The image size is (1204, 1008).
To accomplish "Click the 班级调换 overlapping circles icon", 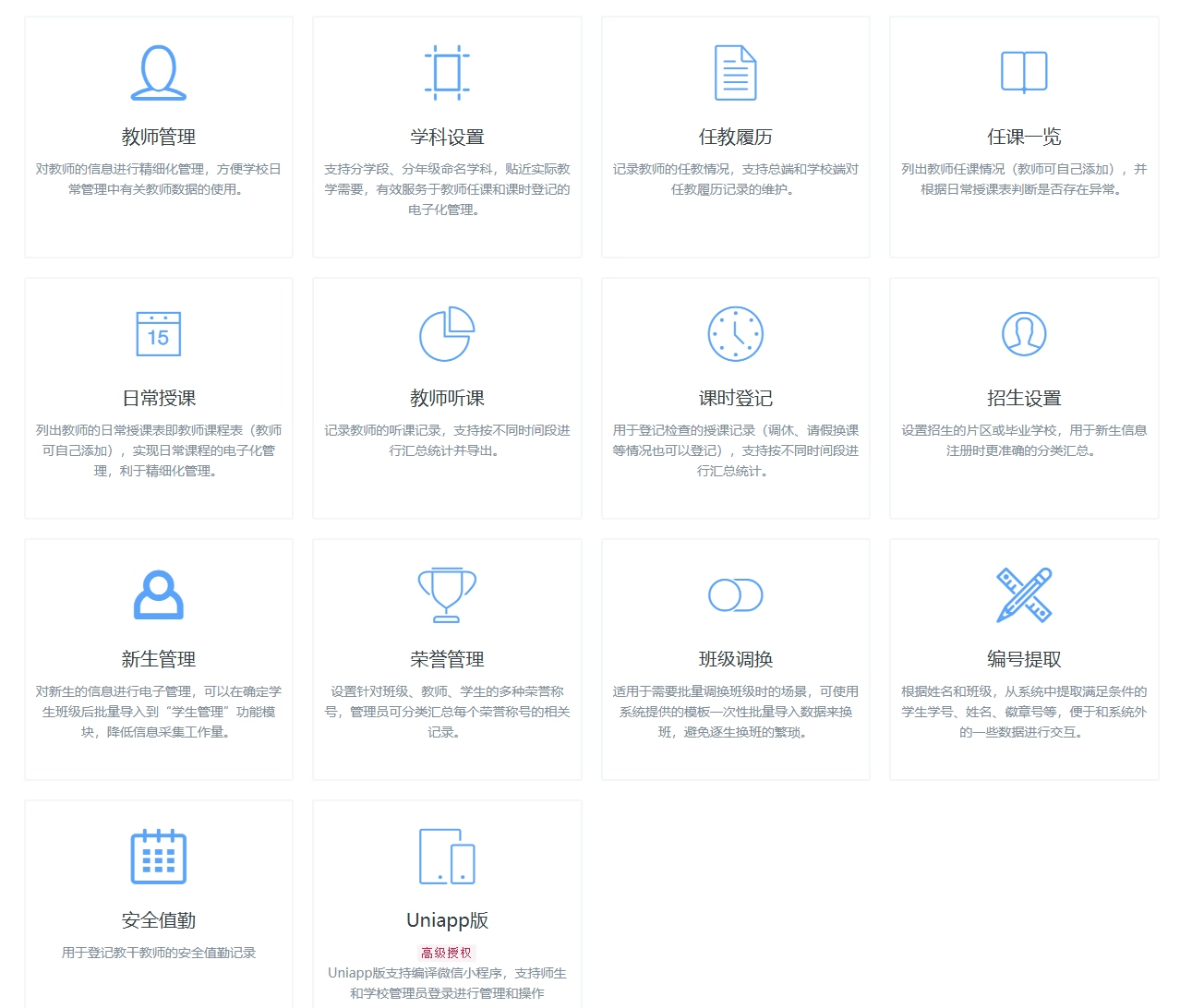I will click(735, 594).
